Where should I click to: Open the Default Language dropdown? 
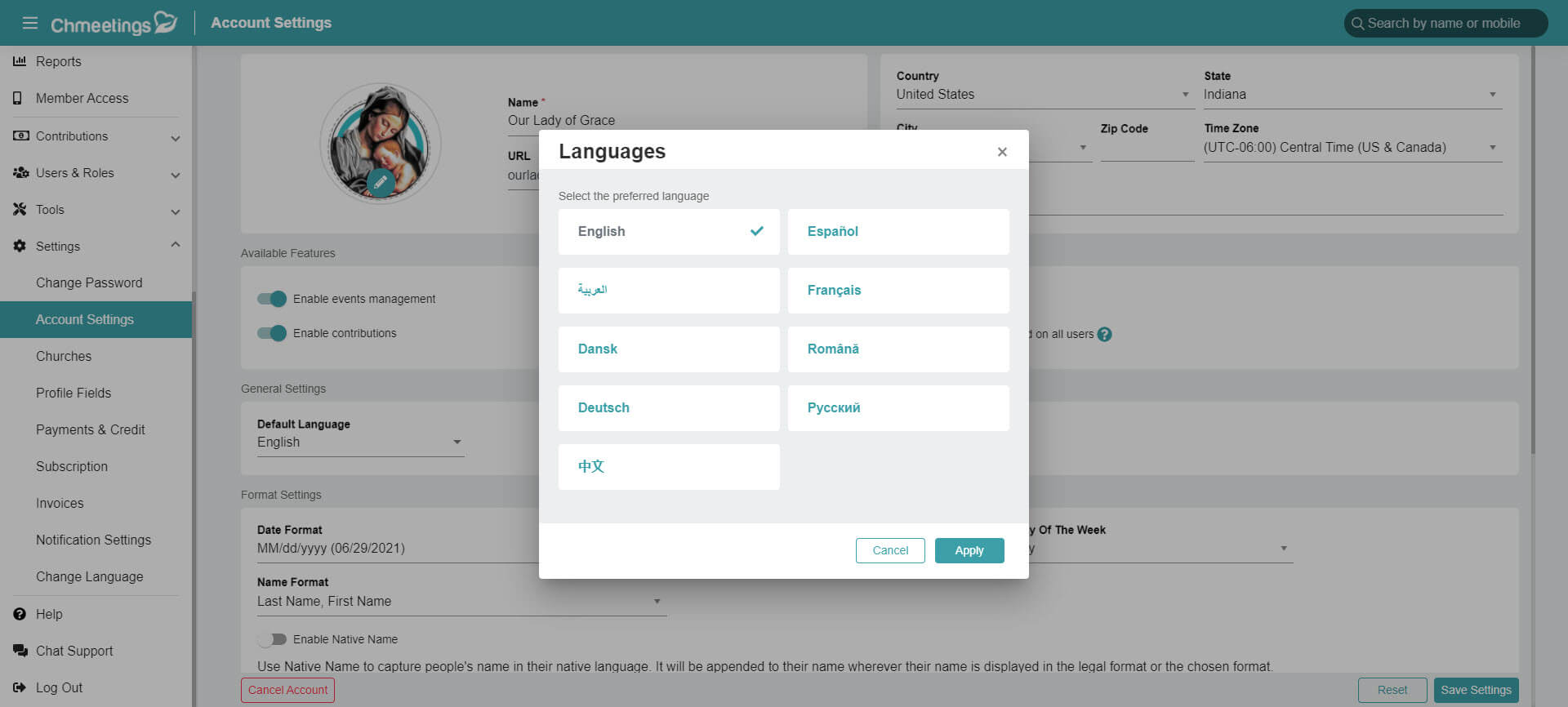360,442
